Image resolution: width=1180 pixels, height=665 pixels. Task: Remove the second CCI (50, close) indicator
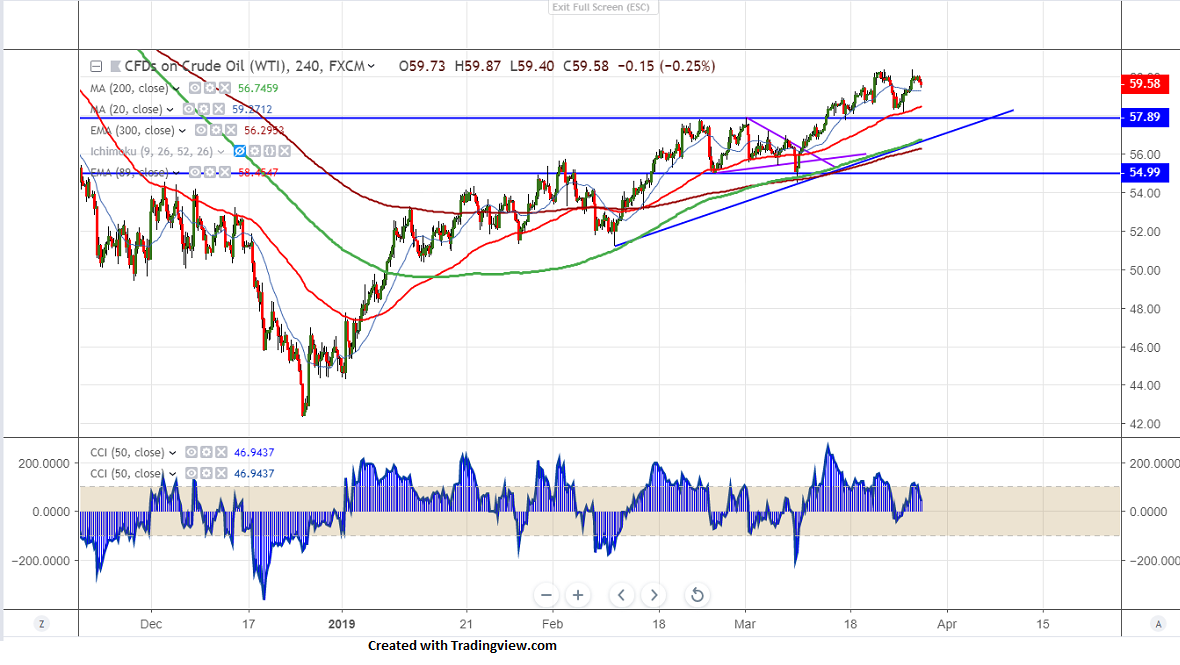221,473
